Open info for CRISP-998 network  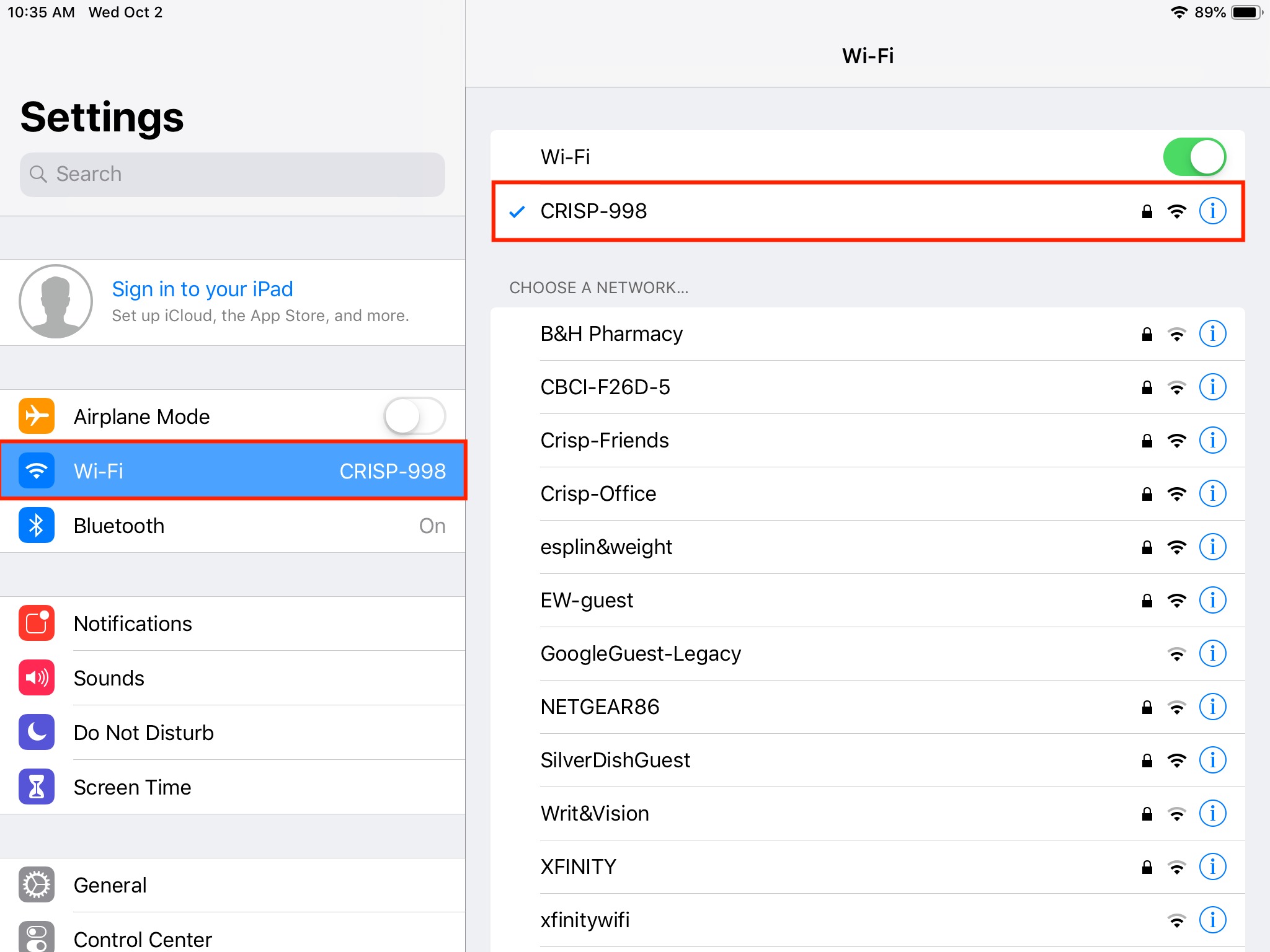1212,211
